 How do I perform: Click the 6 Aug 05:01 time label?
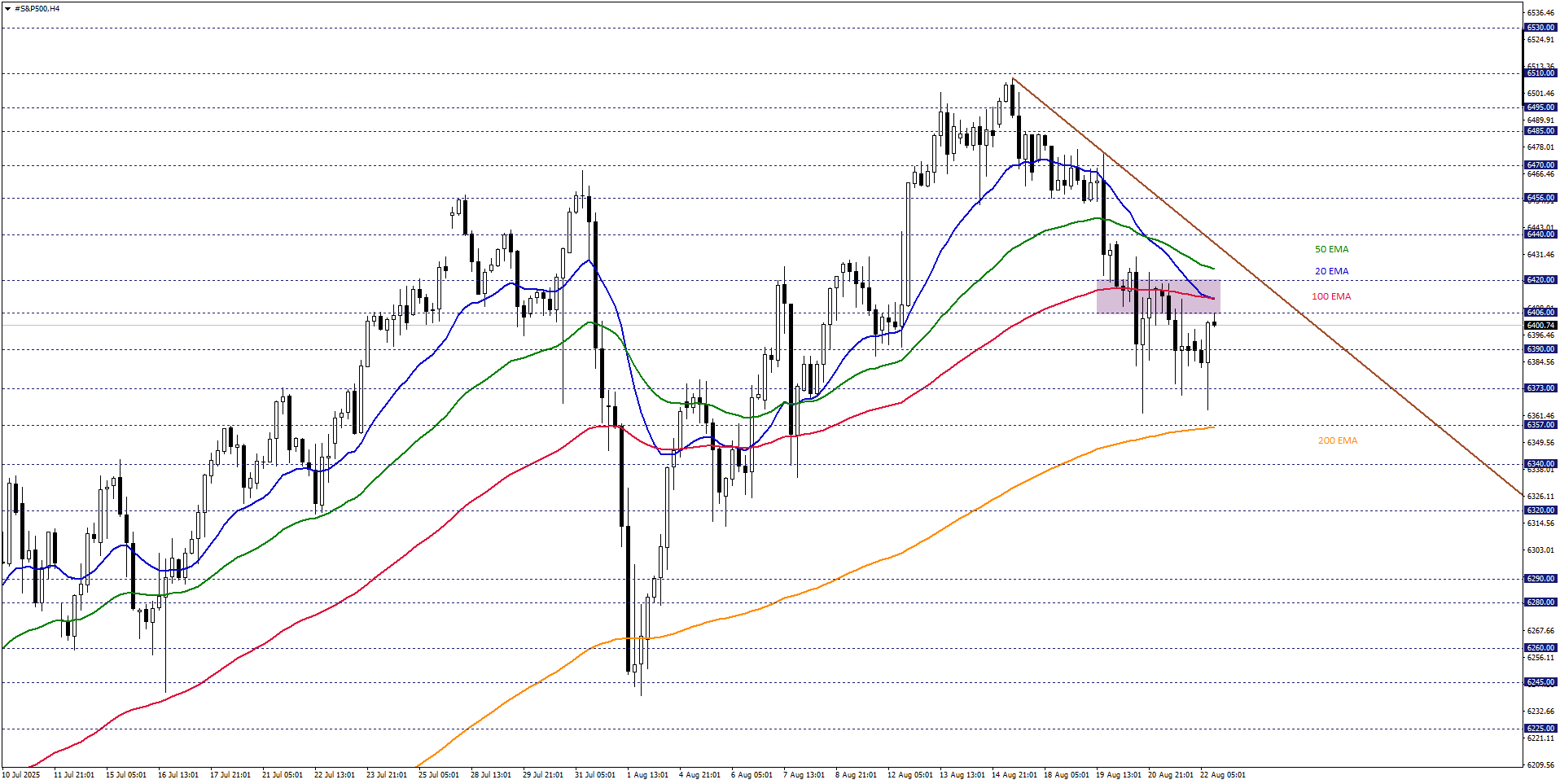click(752, 775)
